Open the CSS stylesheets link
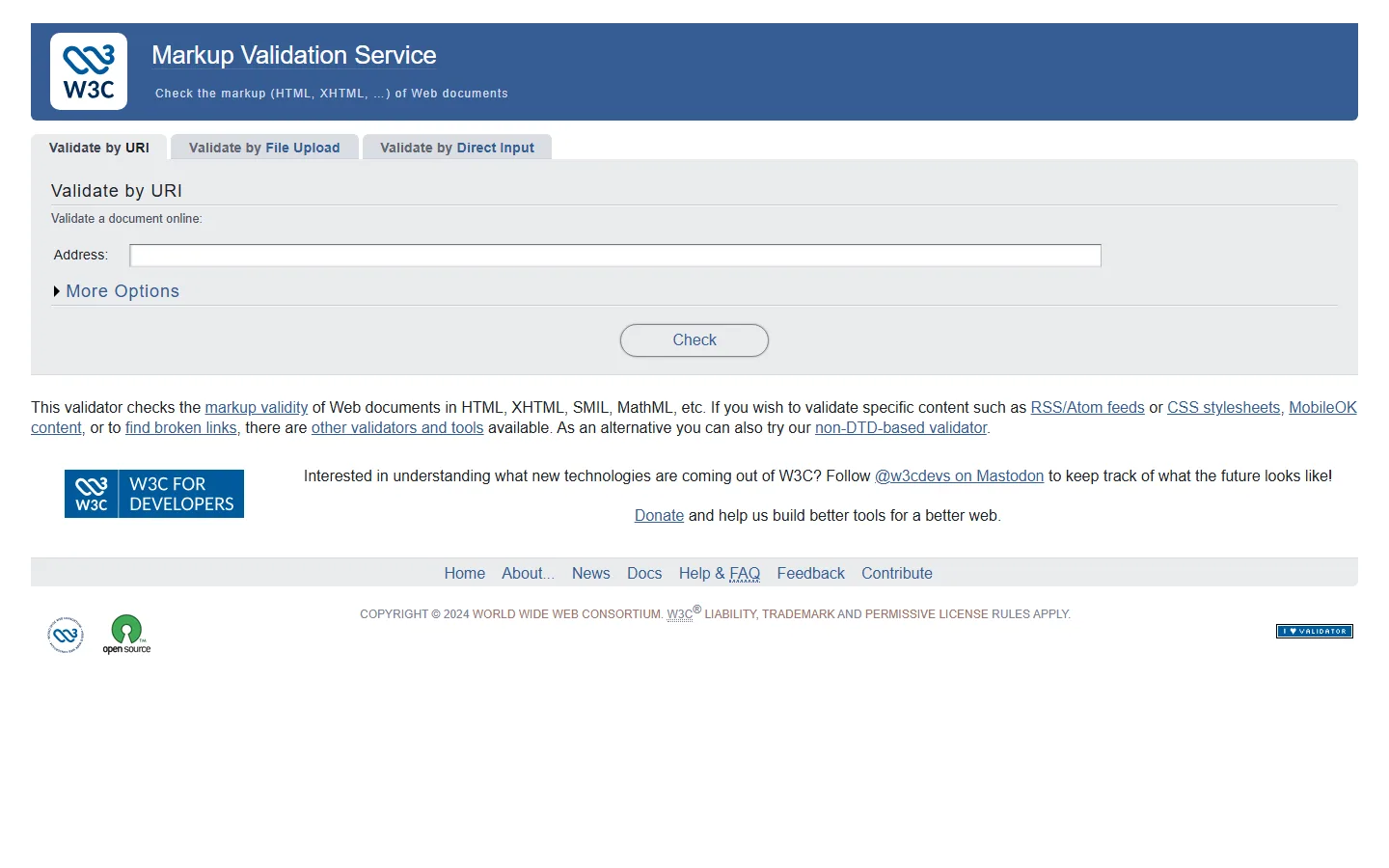 tap(1224, 408)
